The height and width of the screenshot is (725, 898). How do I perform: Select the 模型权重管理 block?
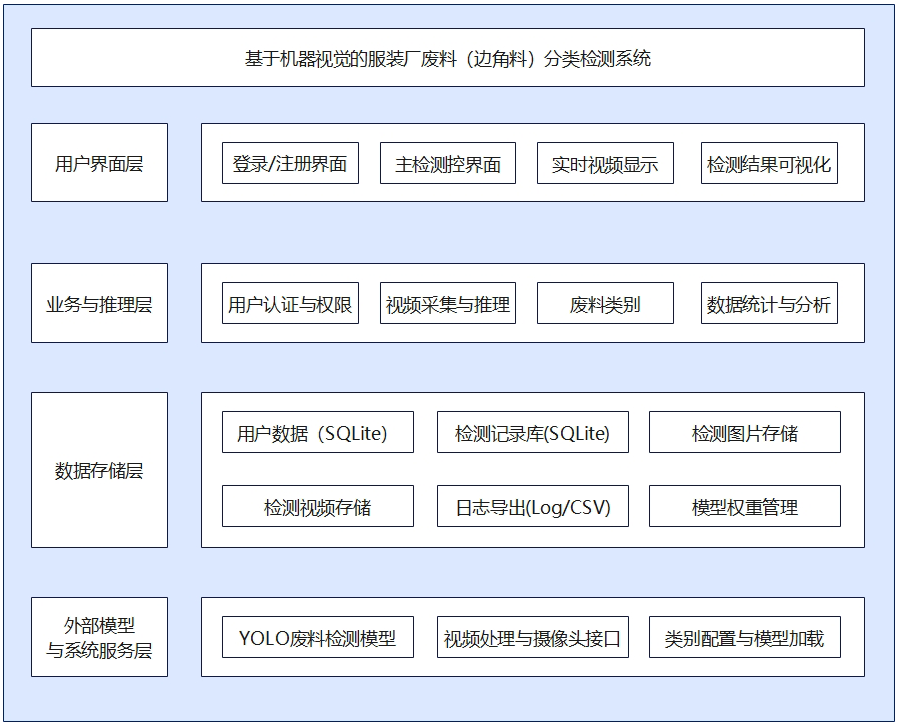744,507
